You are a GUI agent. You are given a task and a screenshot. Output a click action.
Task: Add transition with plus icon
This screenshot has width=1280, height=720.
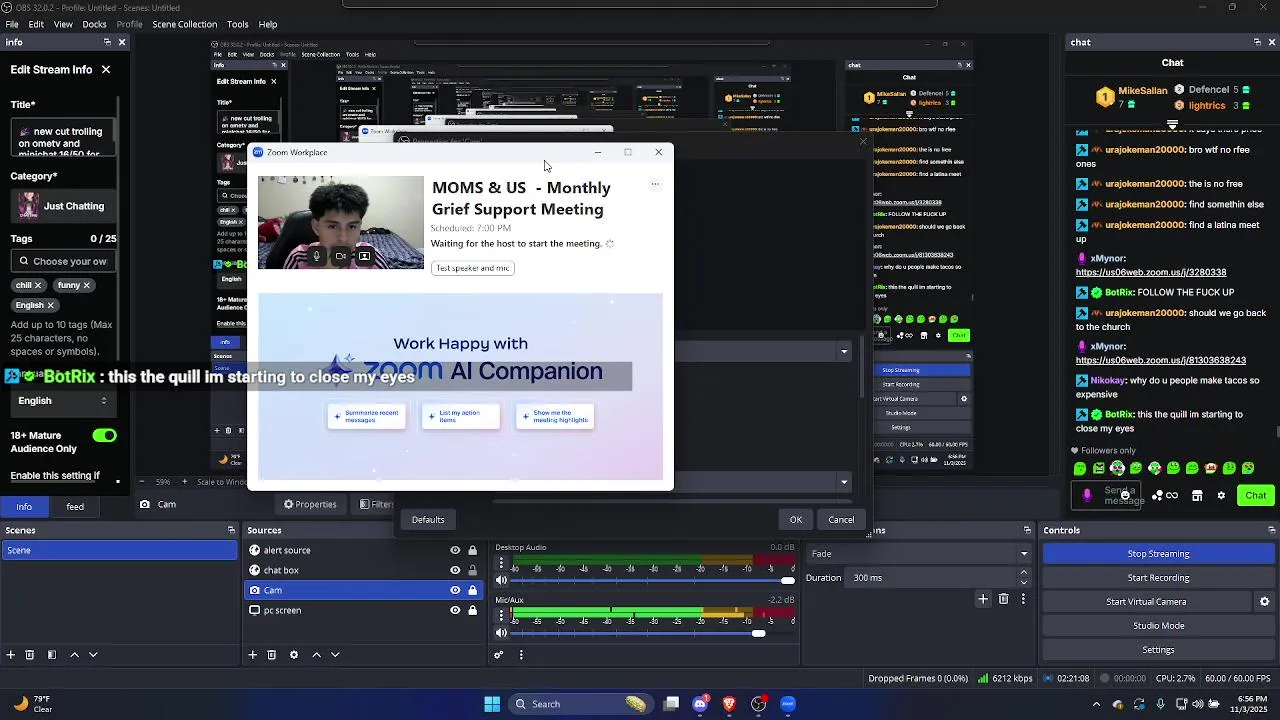tap(983, 599)
